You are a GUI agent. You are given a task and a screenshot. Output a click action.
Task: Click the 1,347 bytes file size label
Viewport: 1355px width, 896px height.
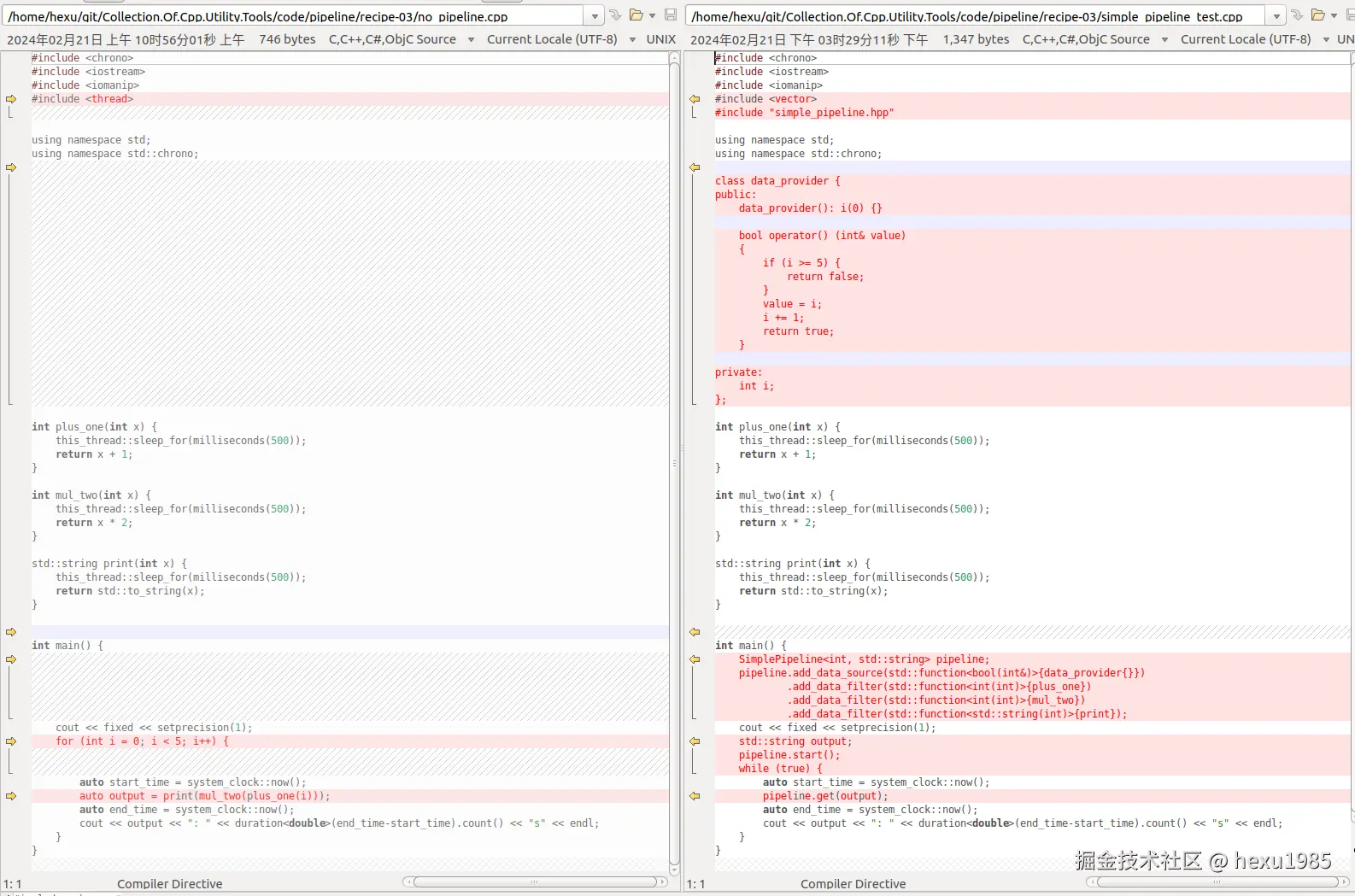coord(976,39)
